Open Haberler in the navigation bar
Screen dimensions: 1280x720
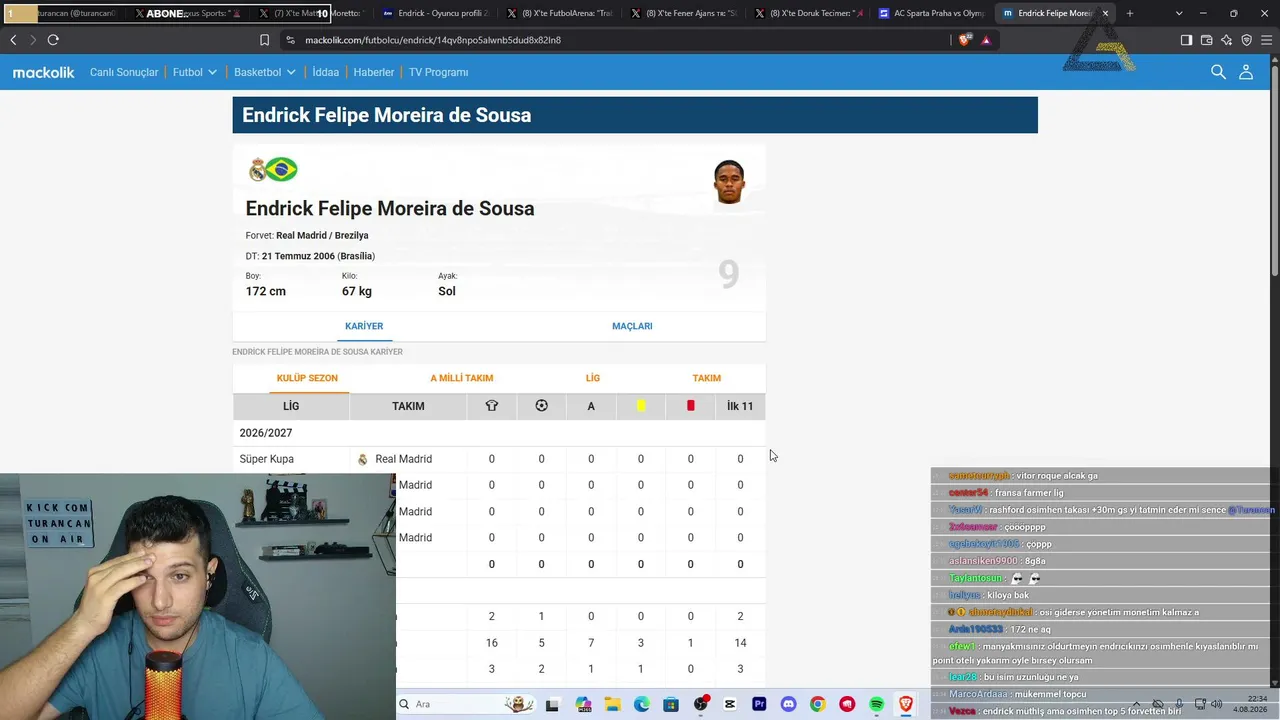click(x=374, y=72)
